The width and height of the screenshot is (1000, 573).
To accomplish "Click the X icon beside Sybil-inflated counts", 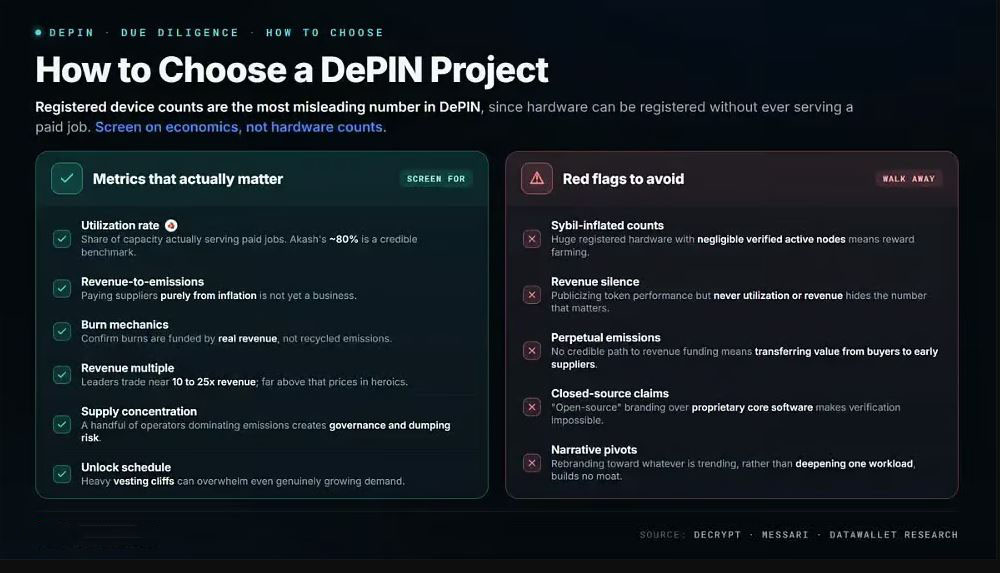I will [x=532, y=239].
